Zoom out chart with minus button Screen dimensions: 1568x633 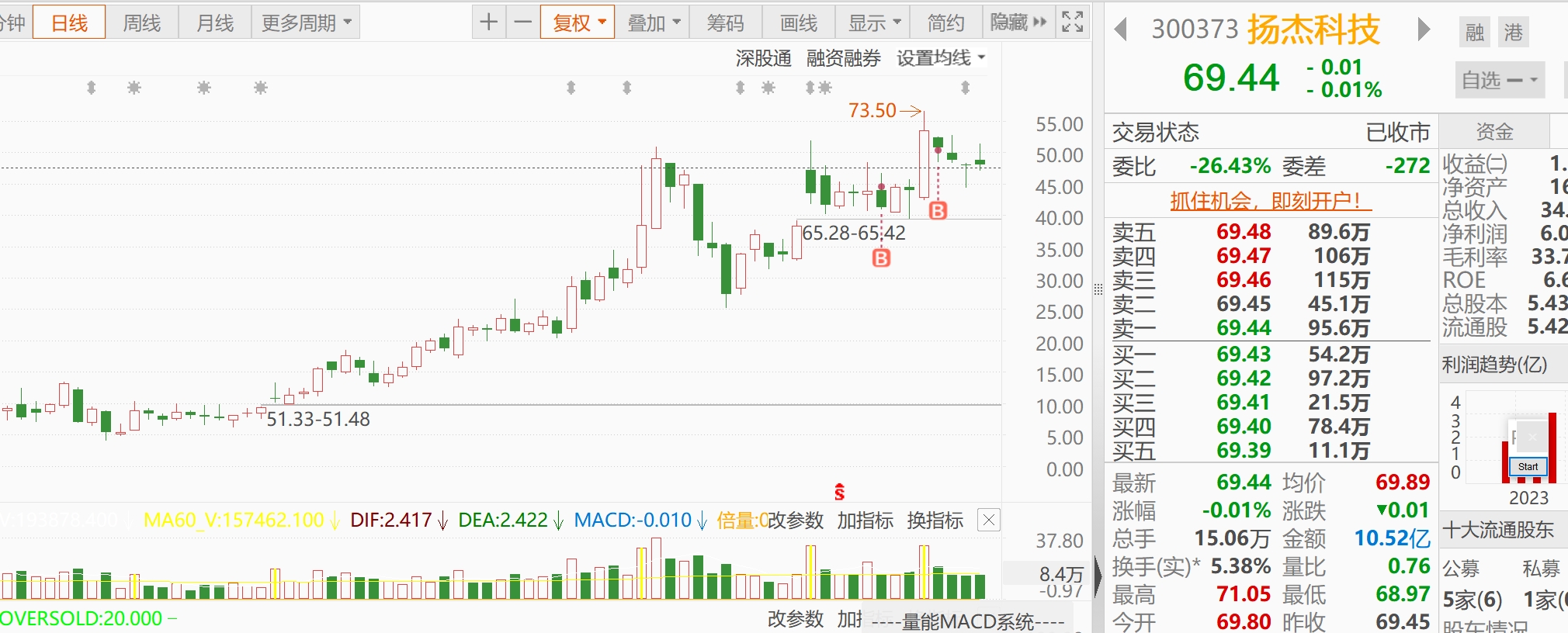click(x=523, y=22)
